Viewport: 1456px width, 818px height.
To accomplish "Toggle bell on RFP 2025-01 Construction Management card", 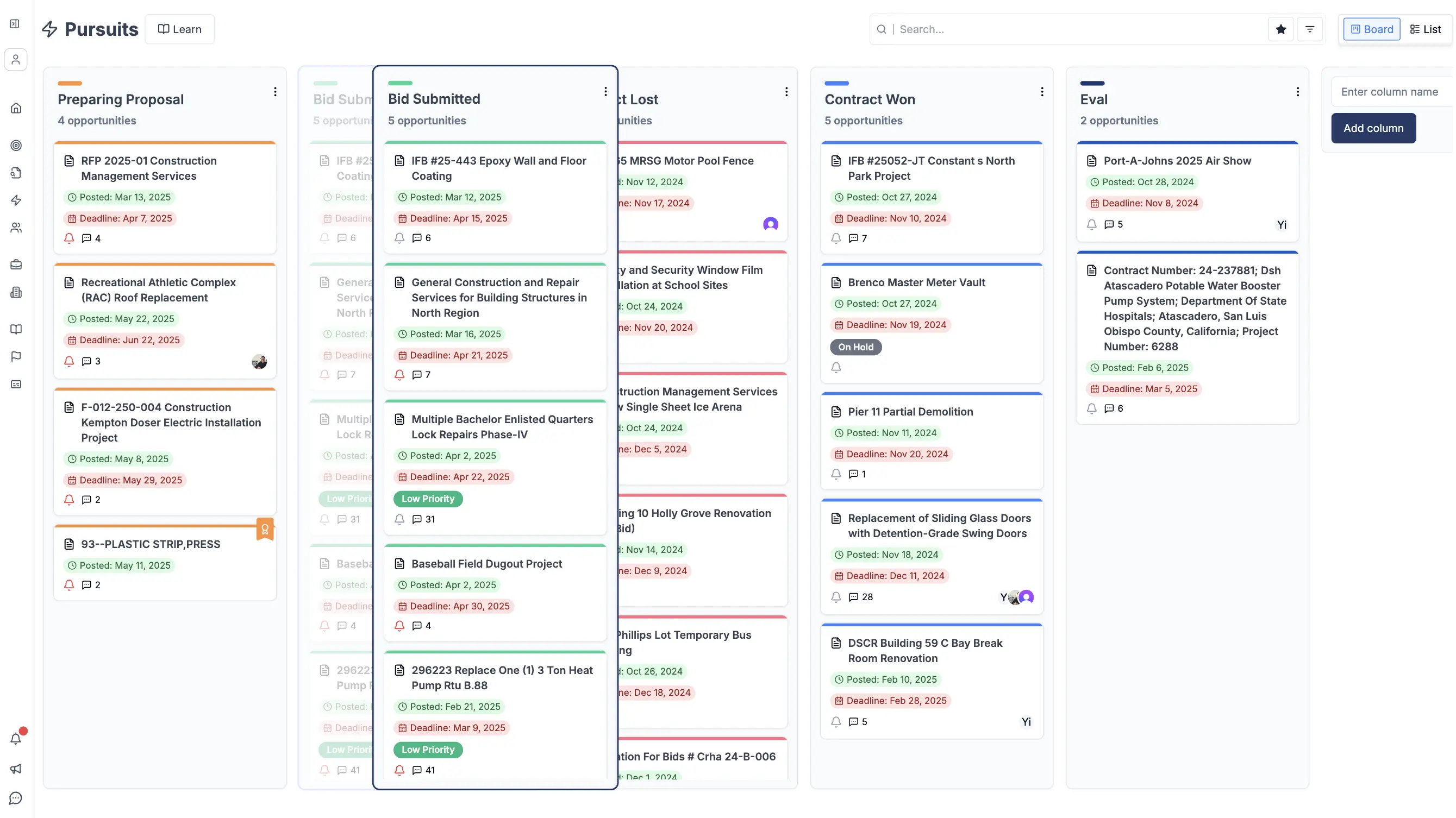I will click(x=69, y=238).
